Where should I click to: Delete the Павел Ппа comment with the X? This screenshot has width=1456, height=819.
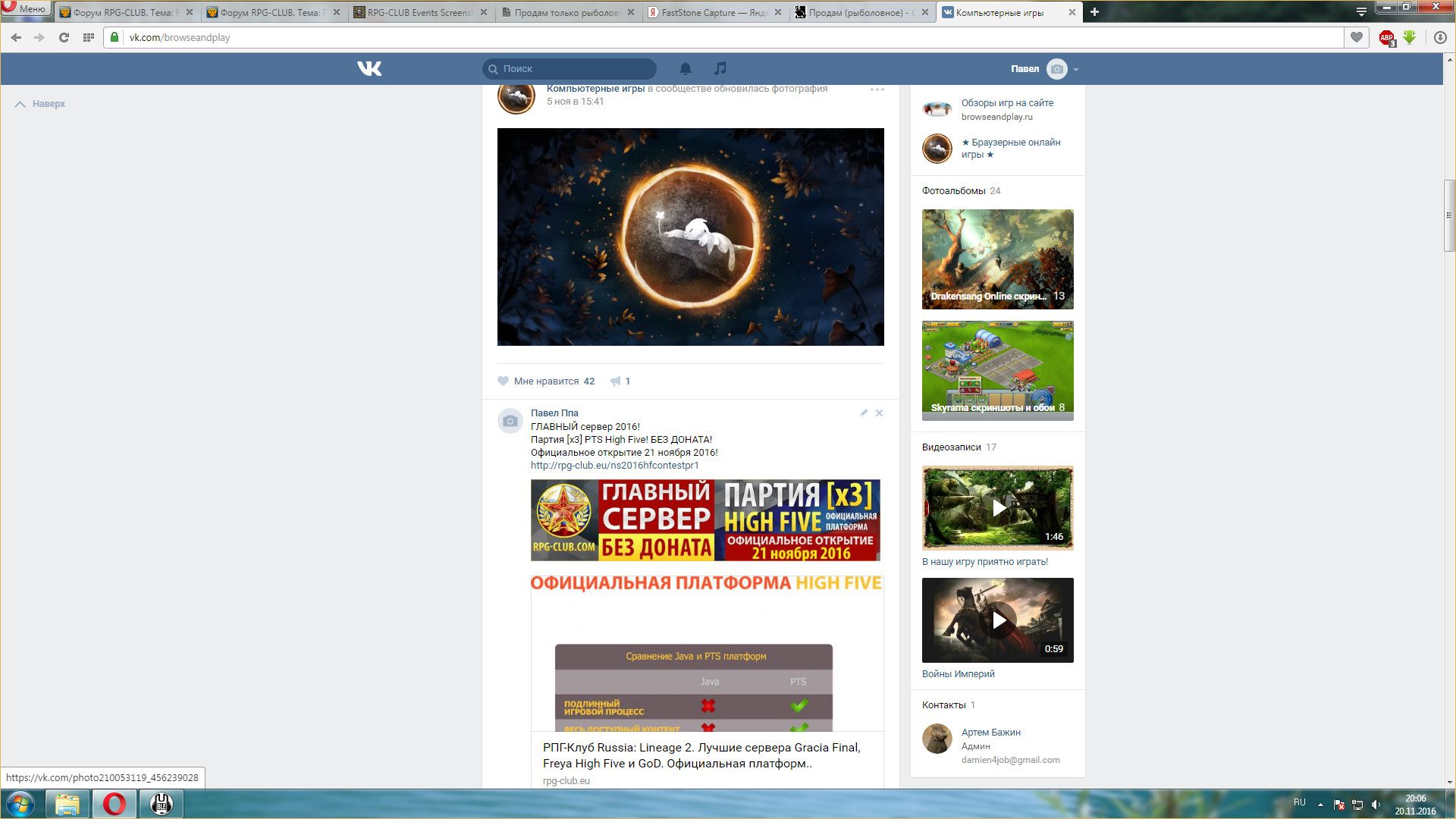880,413
